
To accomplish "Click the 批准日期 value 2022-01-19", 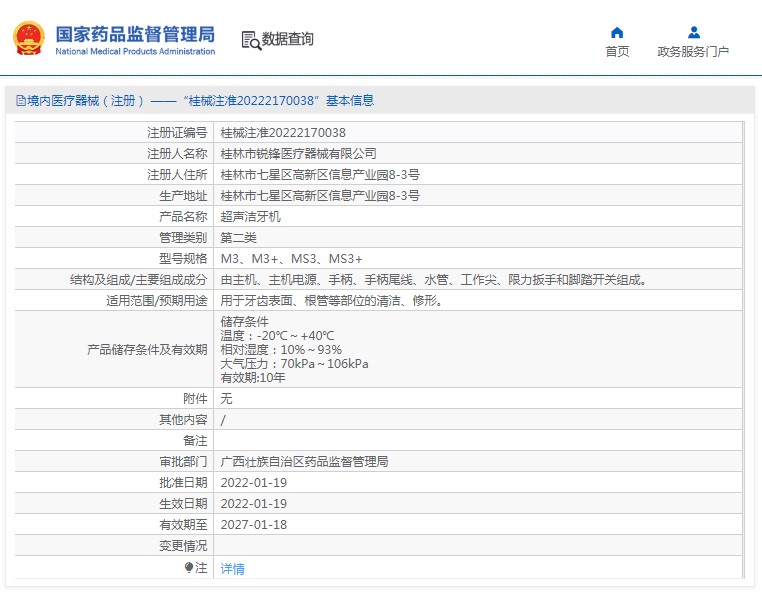I will [254, 483].
